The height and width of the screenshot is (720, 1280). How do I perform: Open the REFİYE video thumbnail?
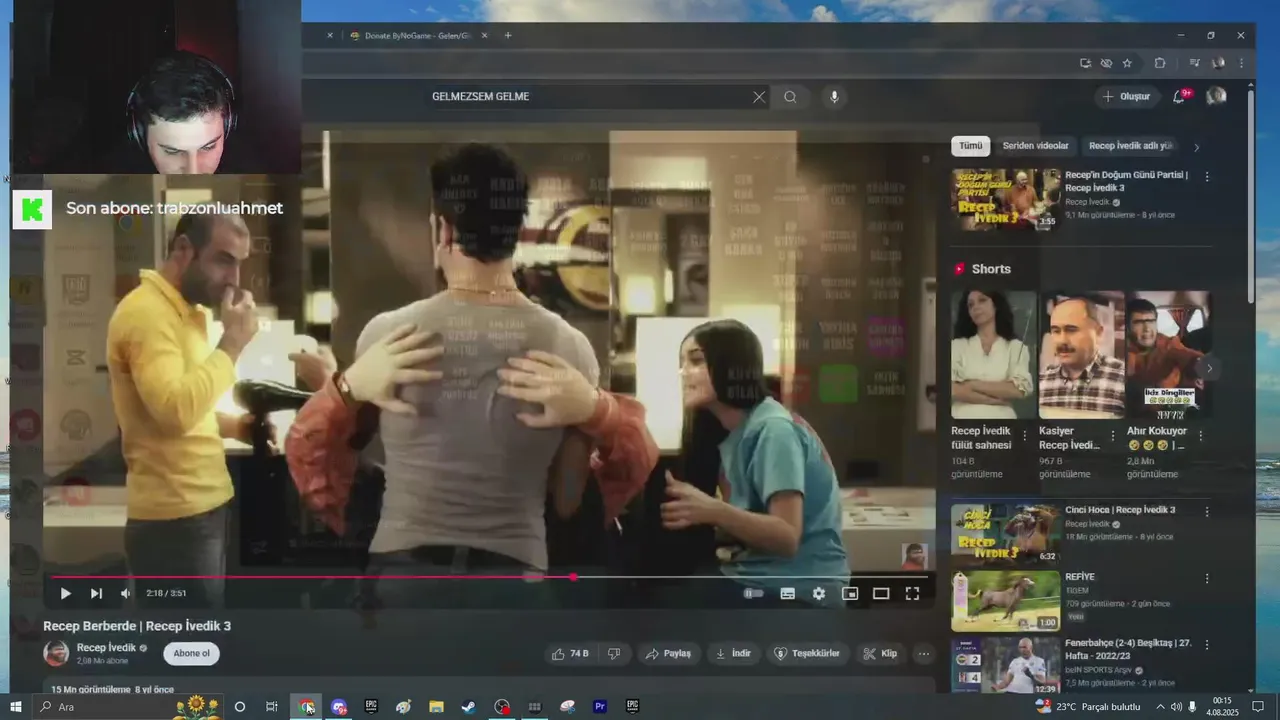pos(1005,600)
